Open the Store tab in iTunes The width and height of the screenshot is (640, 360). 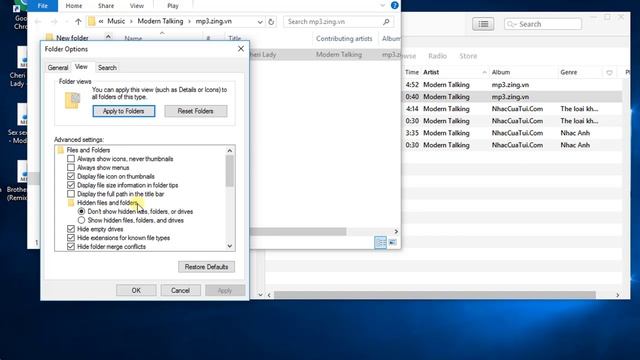[x=468, y=56]
